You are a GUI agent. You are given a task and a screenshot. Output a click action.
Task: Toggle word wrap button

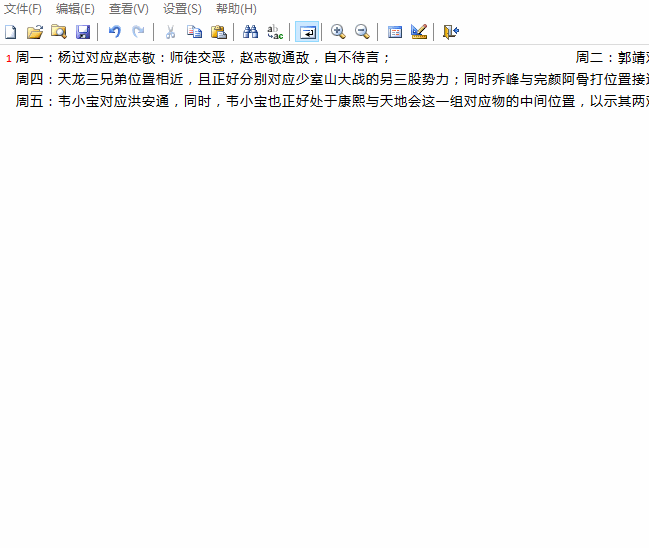click(x=307, y=32)
